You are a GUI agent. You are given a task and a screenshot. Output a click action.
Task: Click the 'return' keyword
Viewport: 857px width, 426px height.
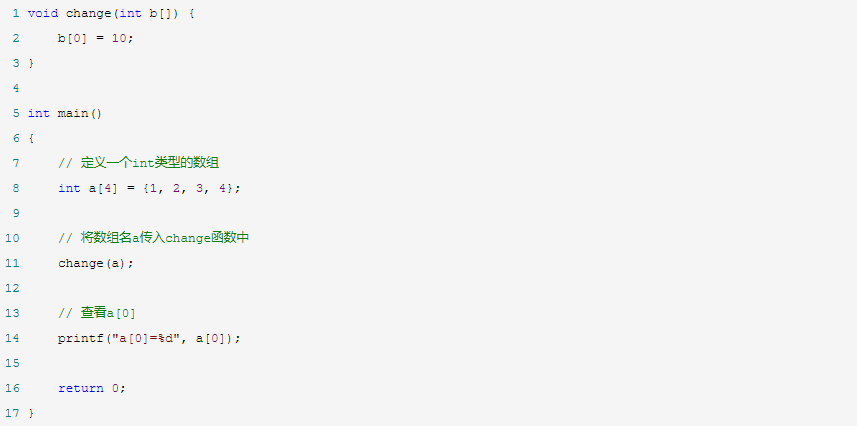pyautogui.click(x=80, y=388)
